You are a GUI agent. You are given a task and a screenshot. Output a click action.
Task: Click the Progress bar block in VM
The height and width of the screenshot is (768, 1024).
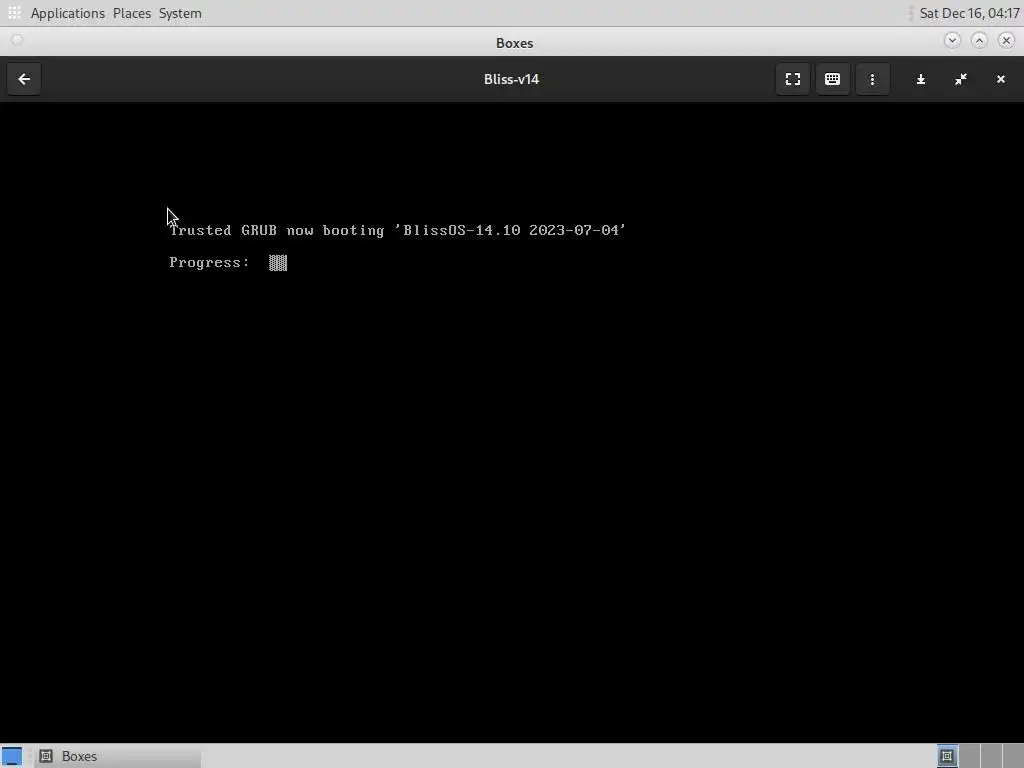pos(278,263)
